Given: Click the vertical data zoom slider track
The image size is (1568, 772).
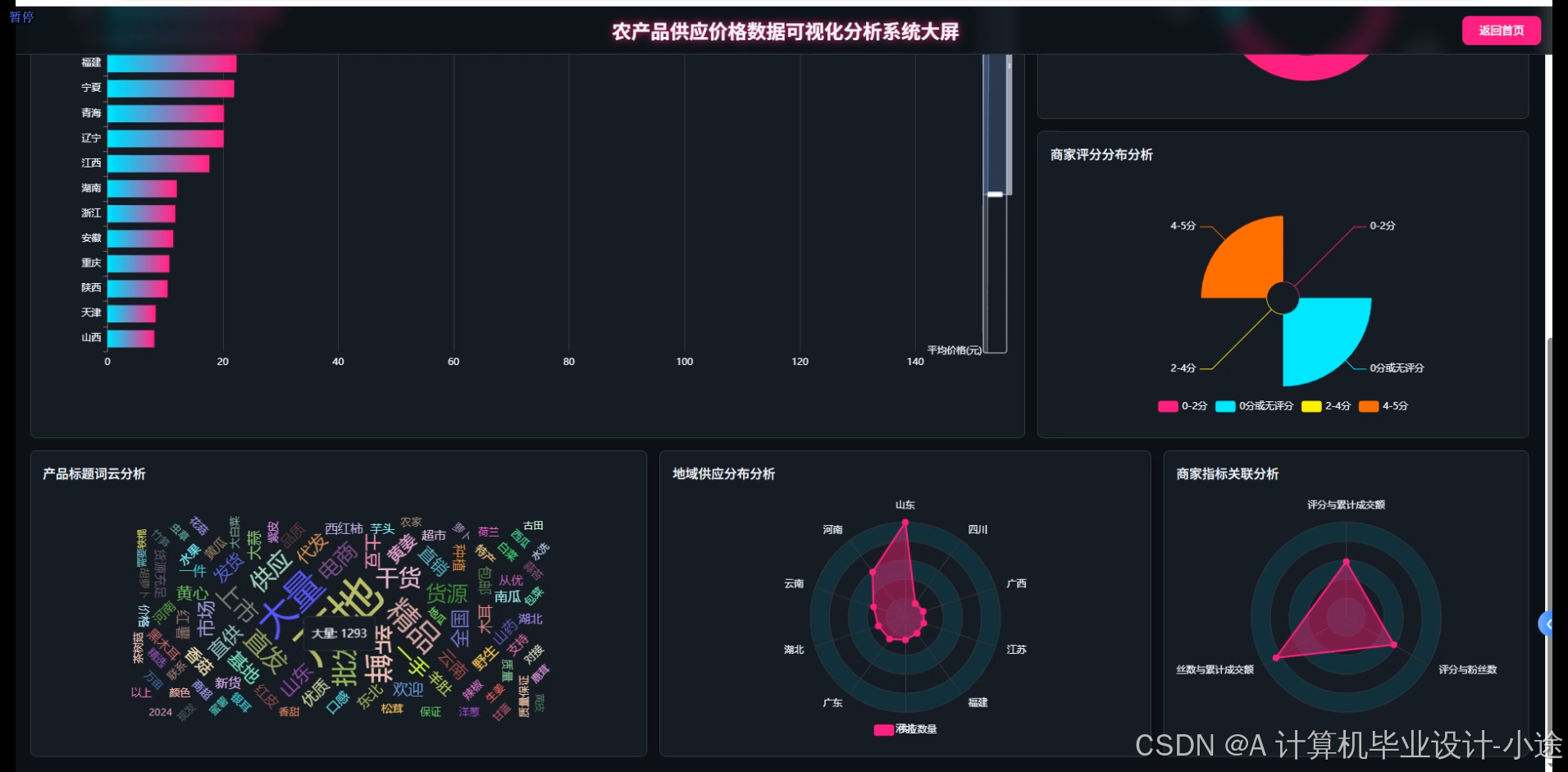Looking at the screenshot, I should pyautogui.click(x=995, y=204).
